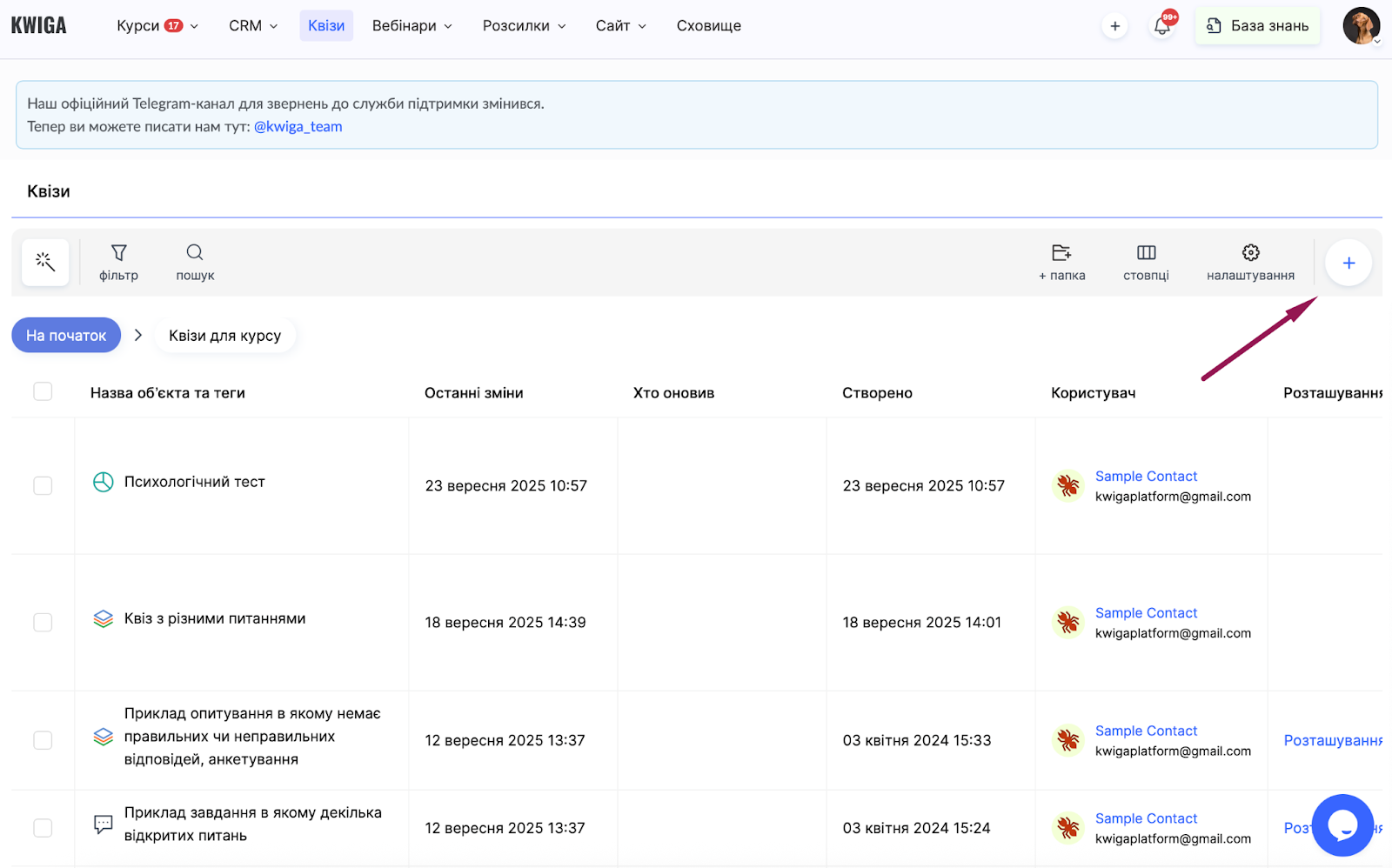Toggle the select-all checkbox in header
Image resolution: width=1392 pixels, height=868 pixels.
43,391
